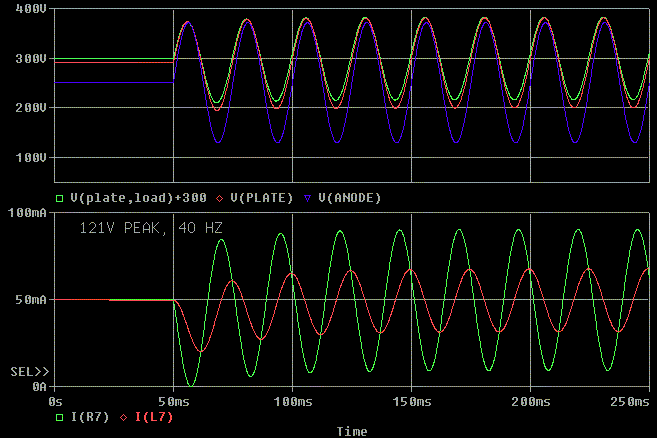Click the "121V PEAK, 40 HZ" text annotation

click(150, 228)
